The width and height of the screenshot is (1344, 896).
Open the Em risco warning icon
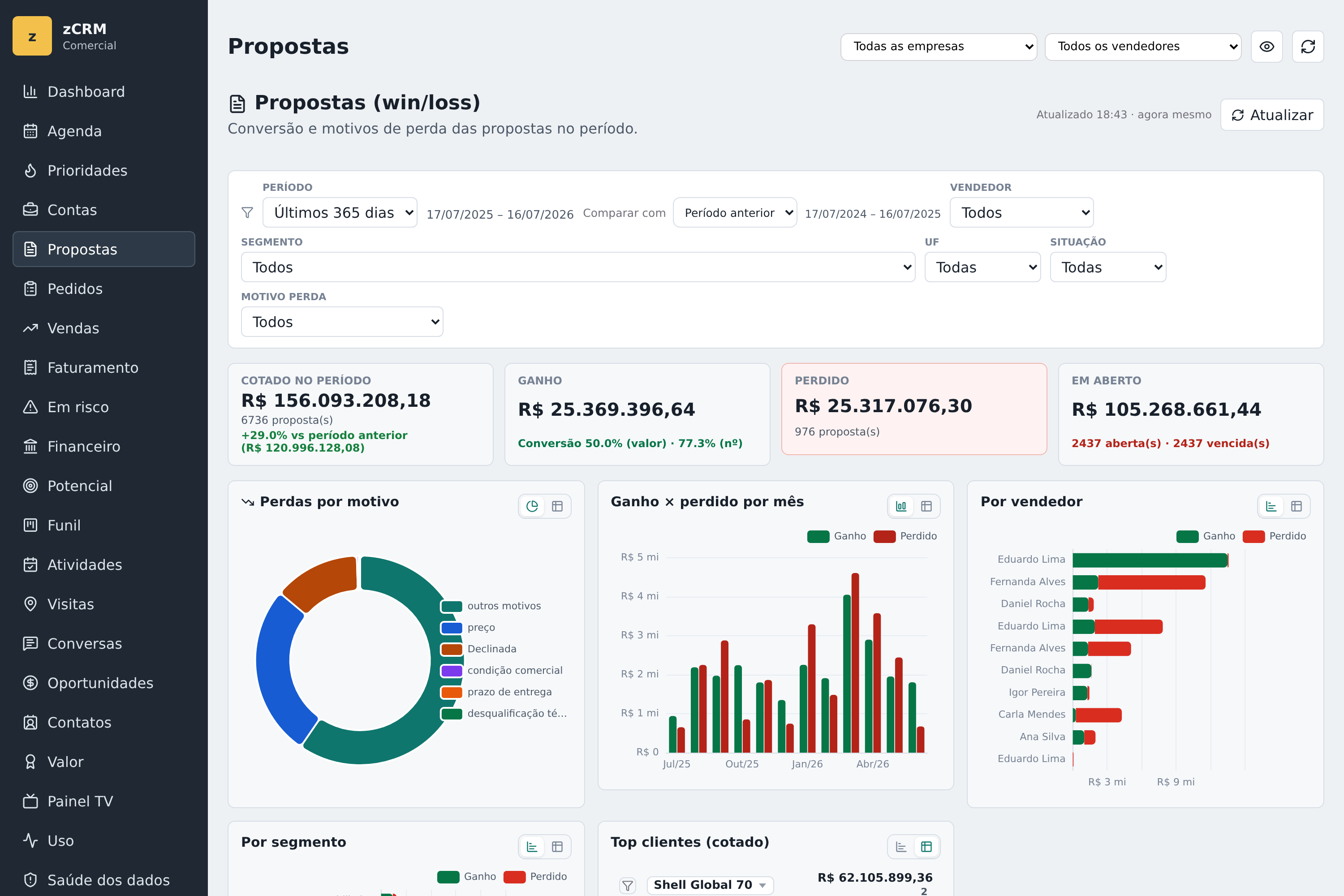[30, 407]
